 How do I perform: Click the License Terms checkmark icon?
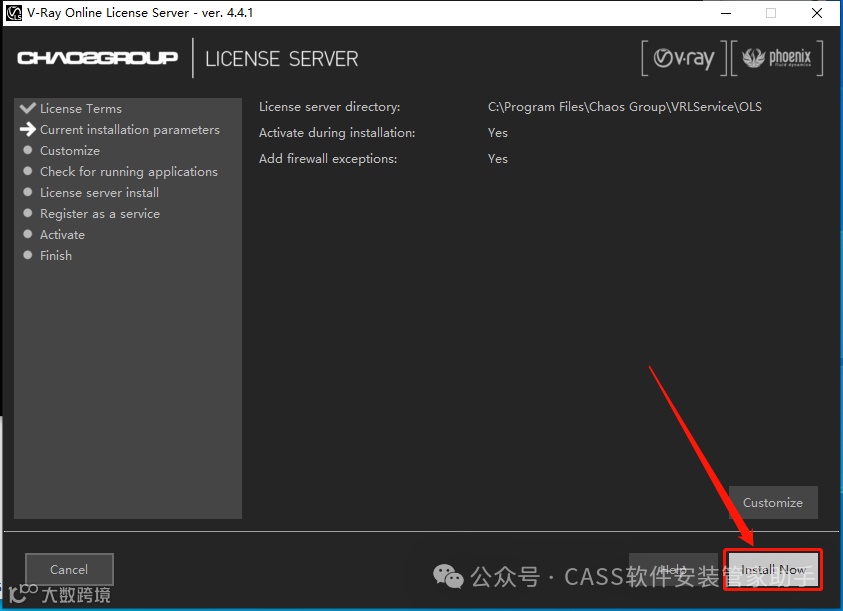[27, 108]
